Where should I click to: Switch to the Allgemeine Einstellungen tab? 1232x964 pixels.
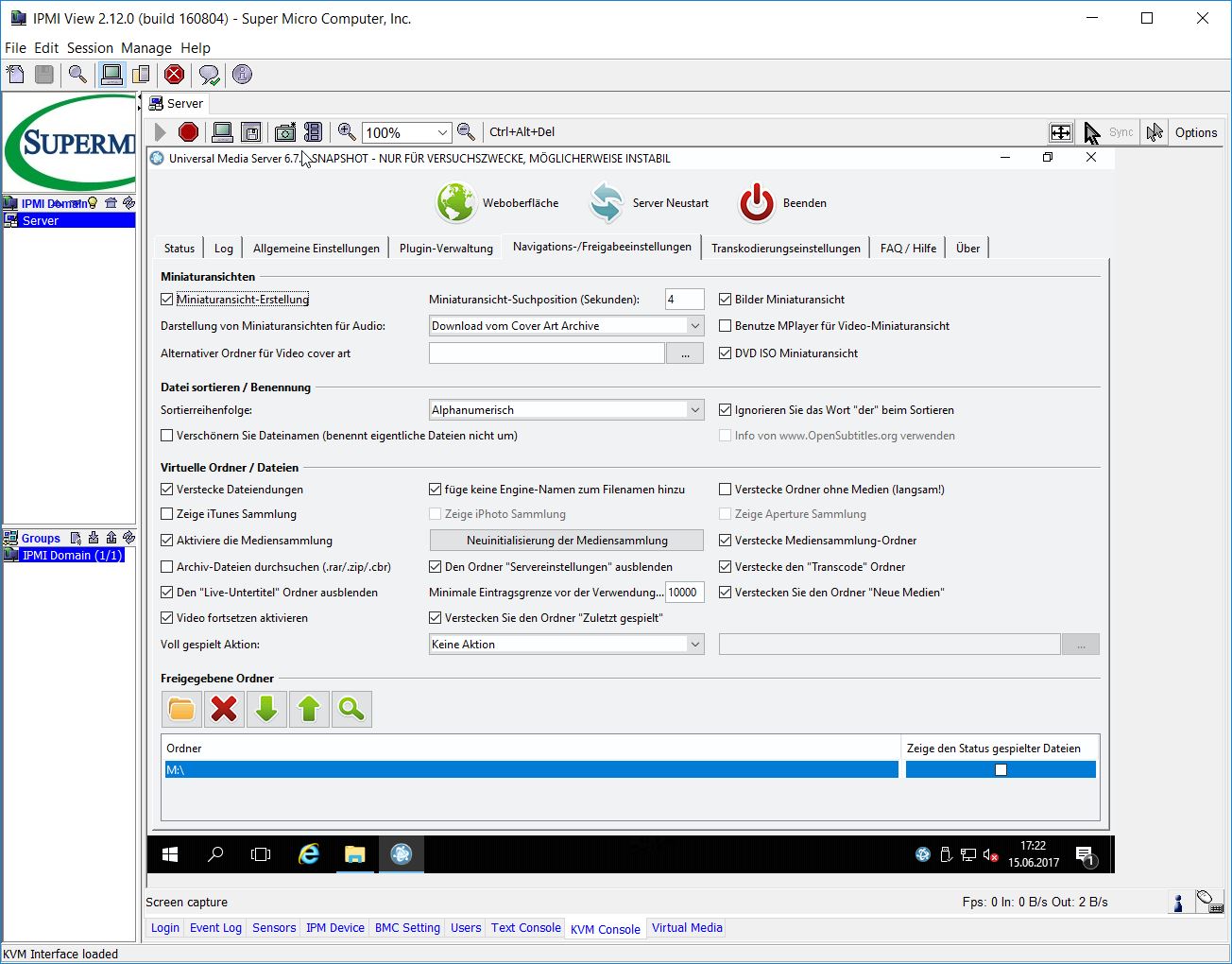pos(317,249)
